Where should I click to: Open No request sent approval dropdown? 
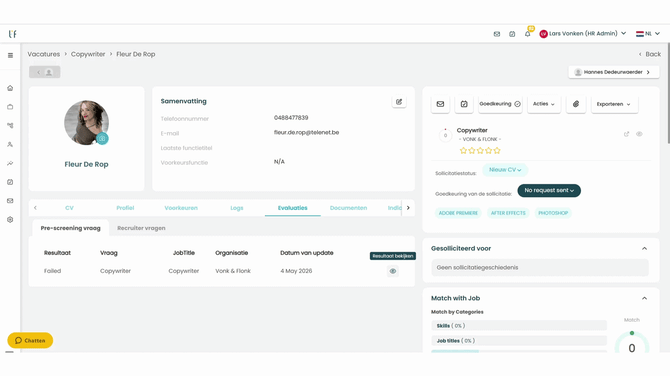pos(549,191)
